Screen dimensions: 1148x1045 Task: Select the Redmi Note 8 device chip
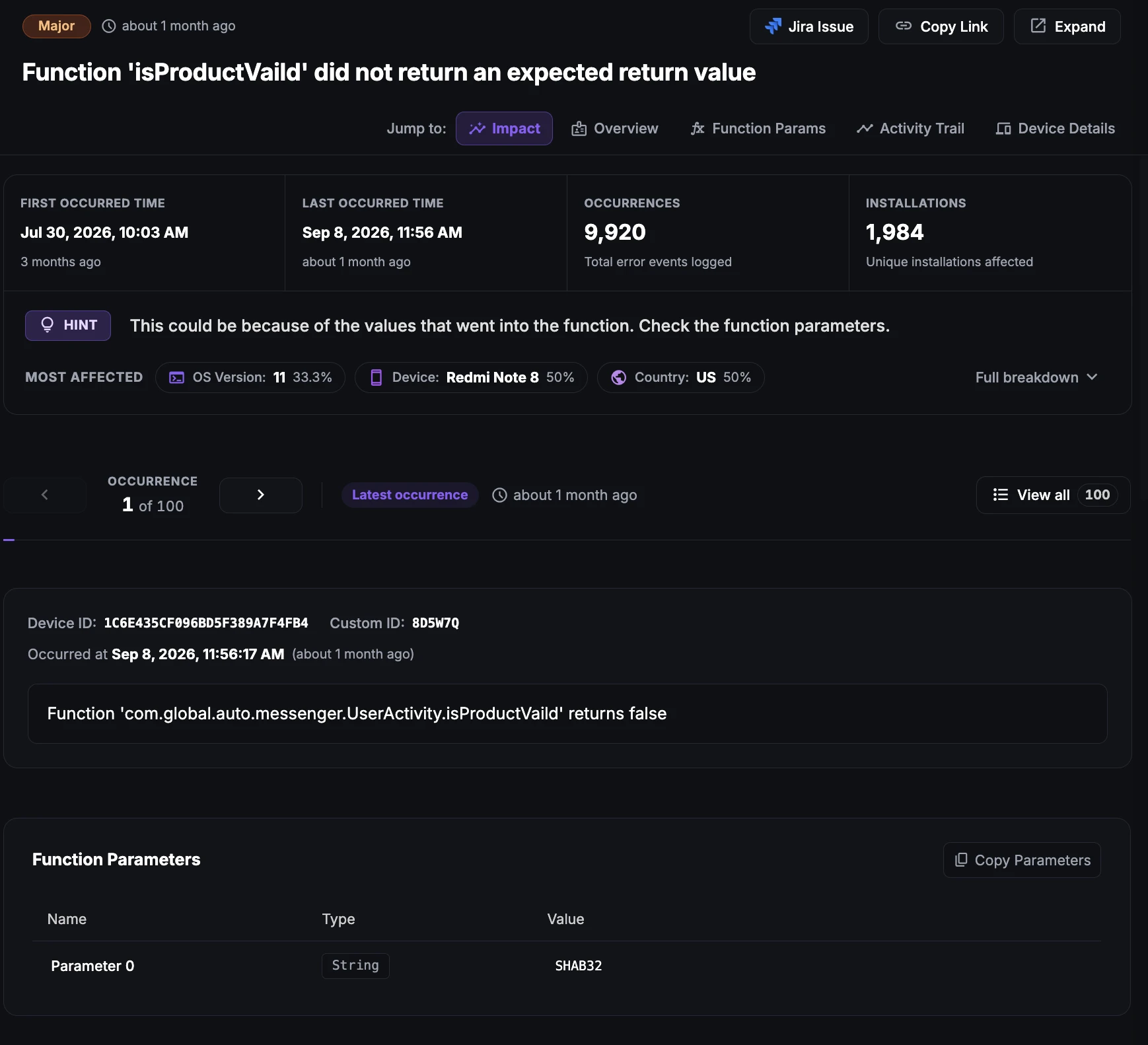(471, 377)
